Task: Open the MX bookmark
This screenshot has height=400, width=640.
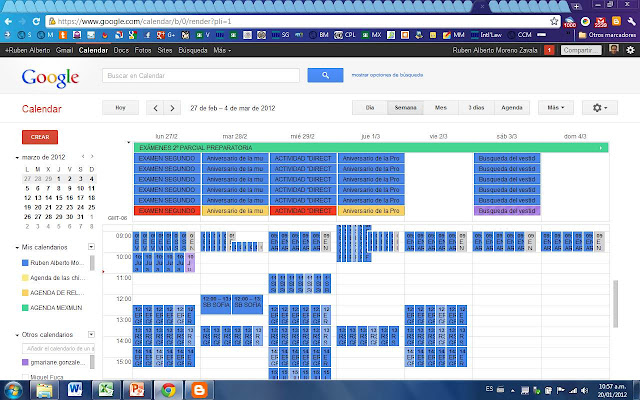Action: click(372, 35)
